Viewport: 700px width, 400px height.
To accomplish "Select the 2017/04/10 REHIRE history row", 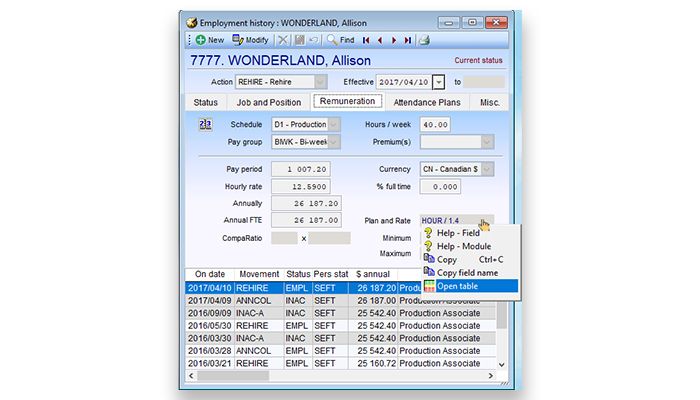I will (x=304, y=288).
